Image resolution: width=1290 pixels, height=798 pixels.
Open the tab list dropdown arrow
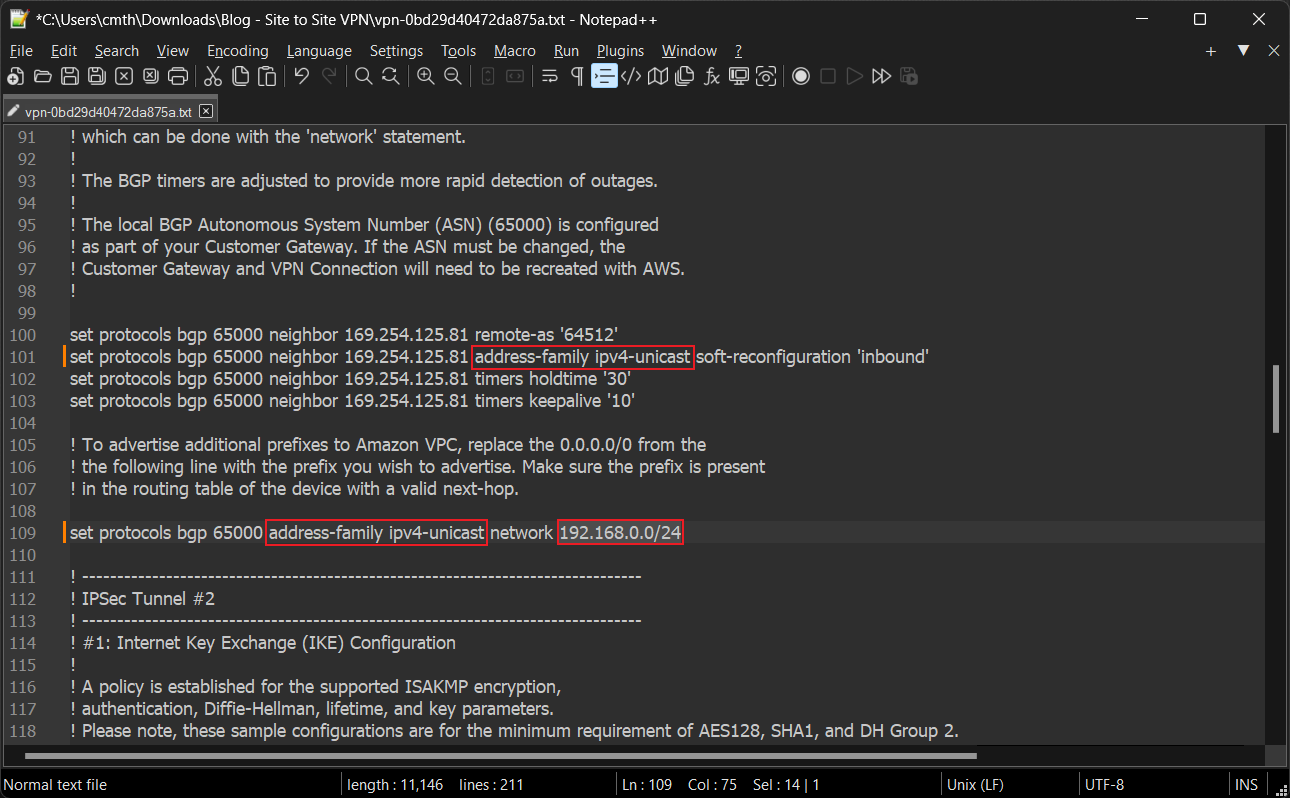point(1243,50)
